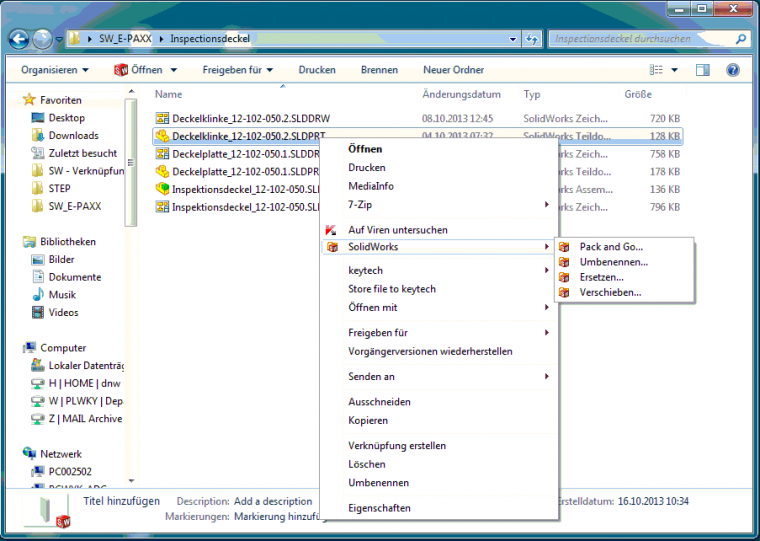The image size is (760, 541).
Task: Click the Musik note icon in the sidebar
Action: tap(38, 295)
